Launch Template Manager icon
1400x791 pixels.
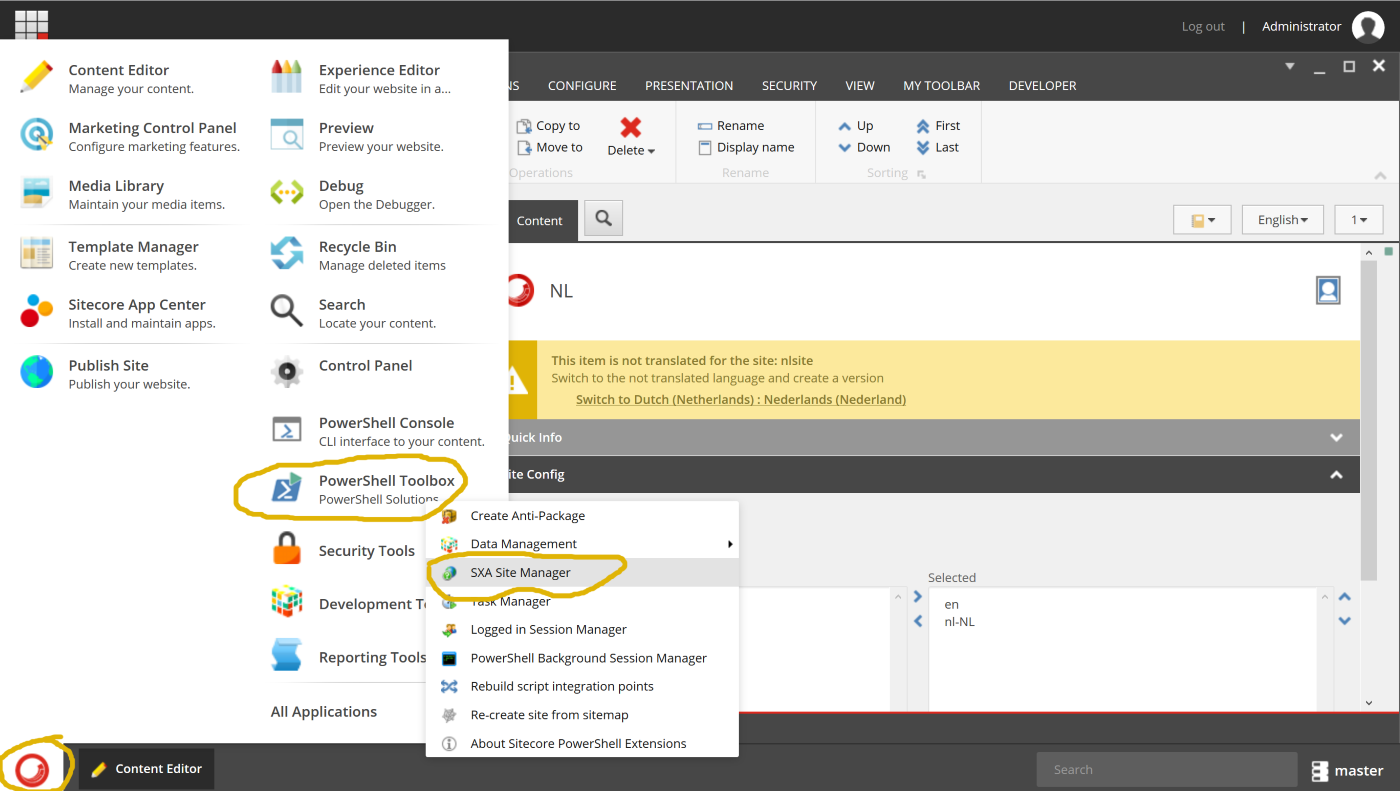tap(37, 254)
